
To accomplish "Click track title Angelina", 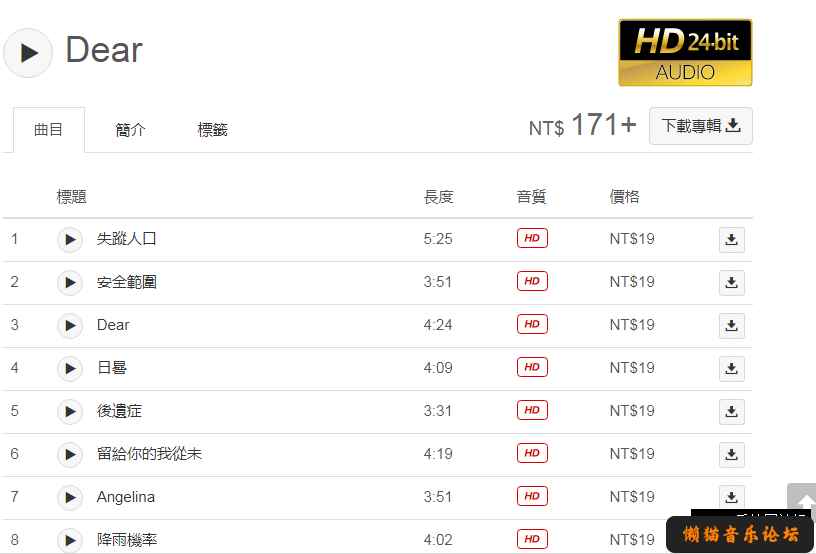I will pos(125,497).
